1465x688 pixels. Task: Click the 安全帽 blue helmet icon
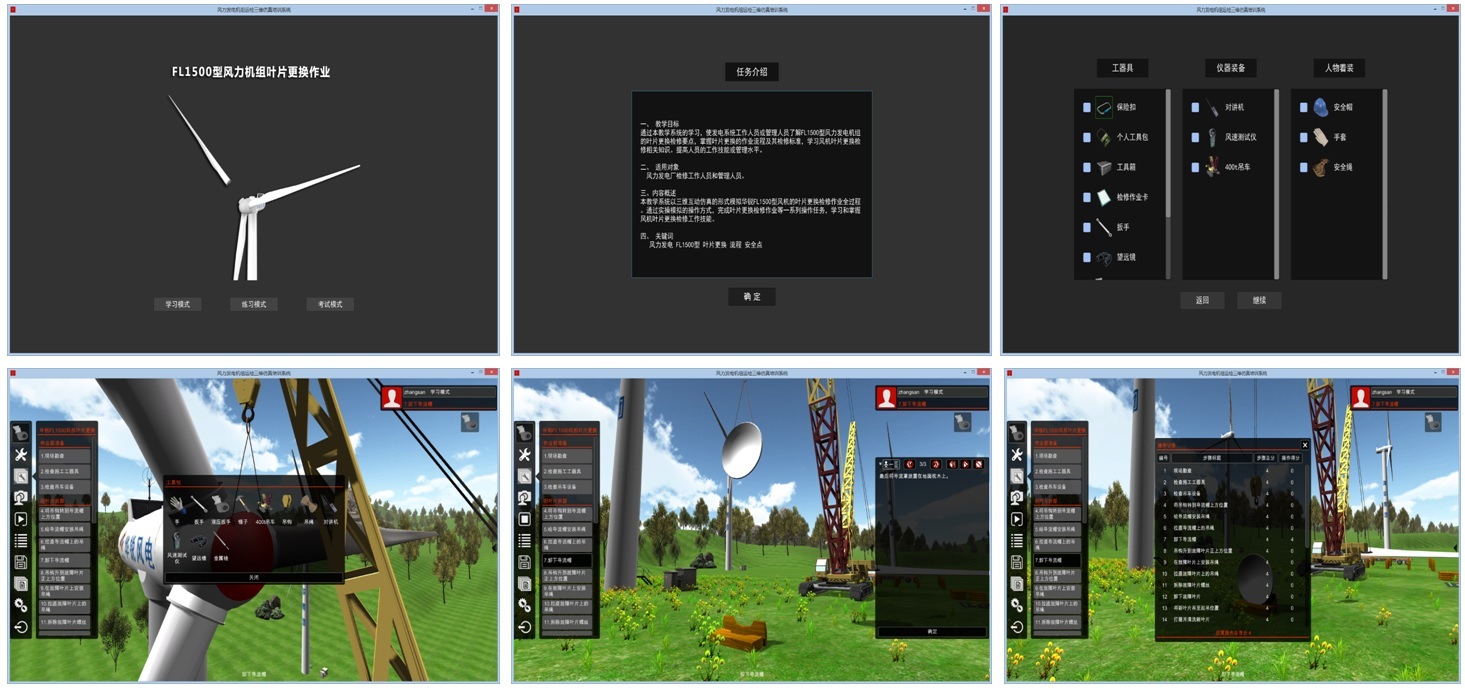[1321, 107]
